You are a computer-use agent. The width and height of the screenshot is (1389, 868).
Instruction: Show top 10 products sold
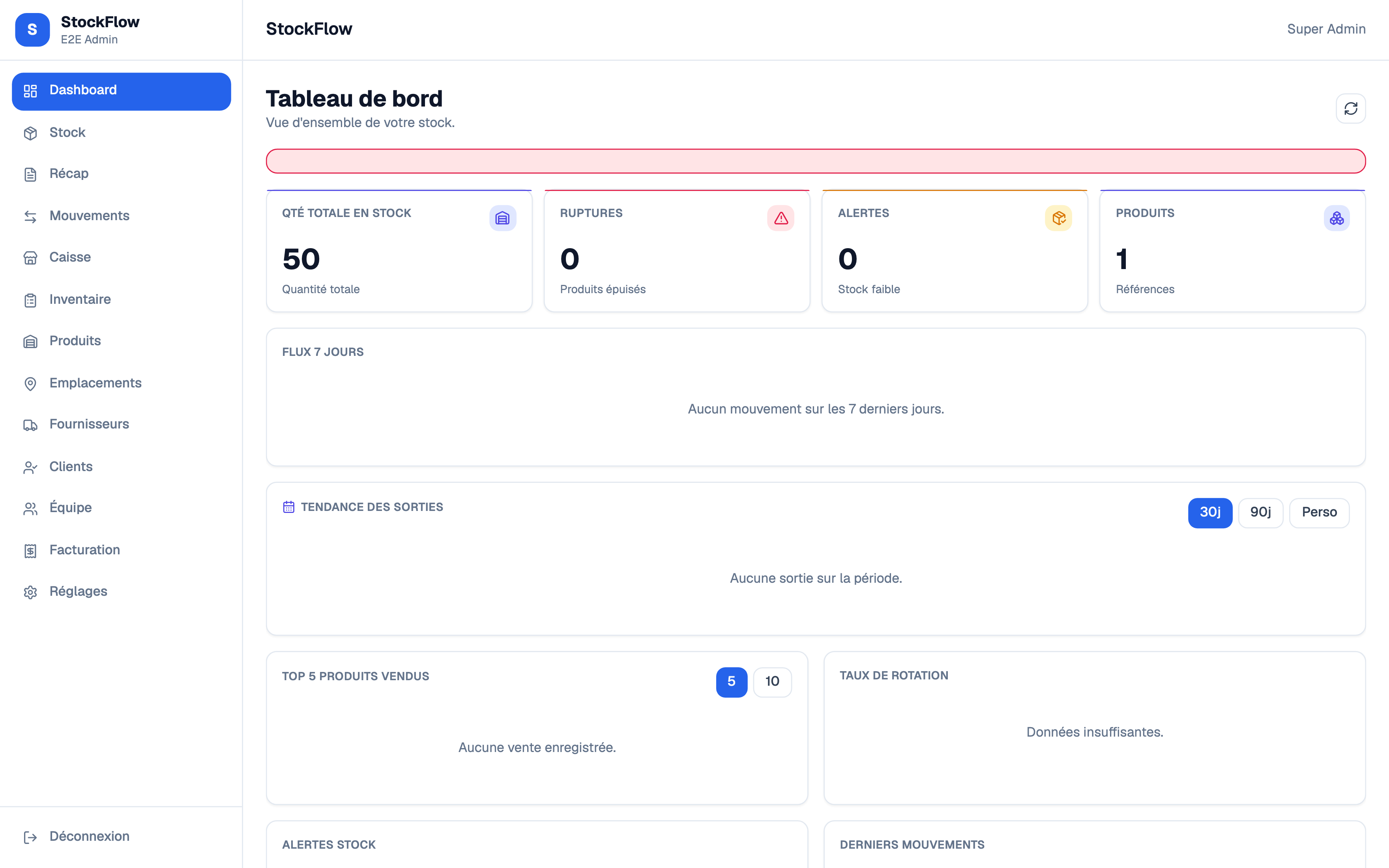772,682
